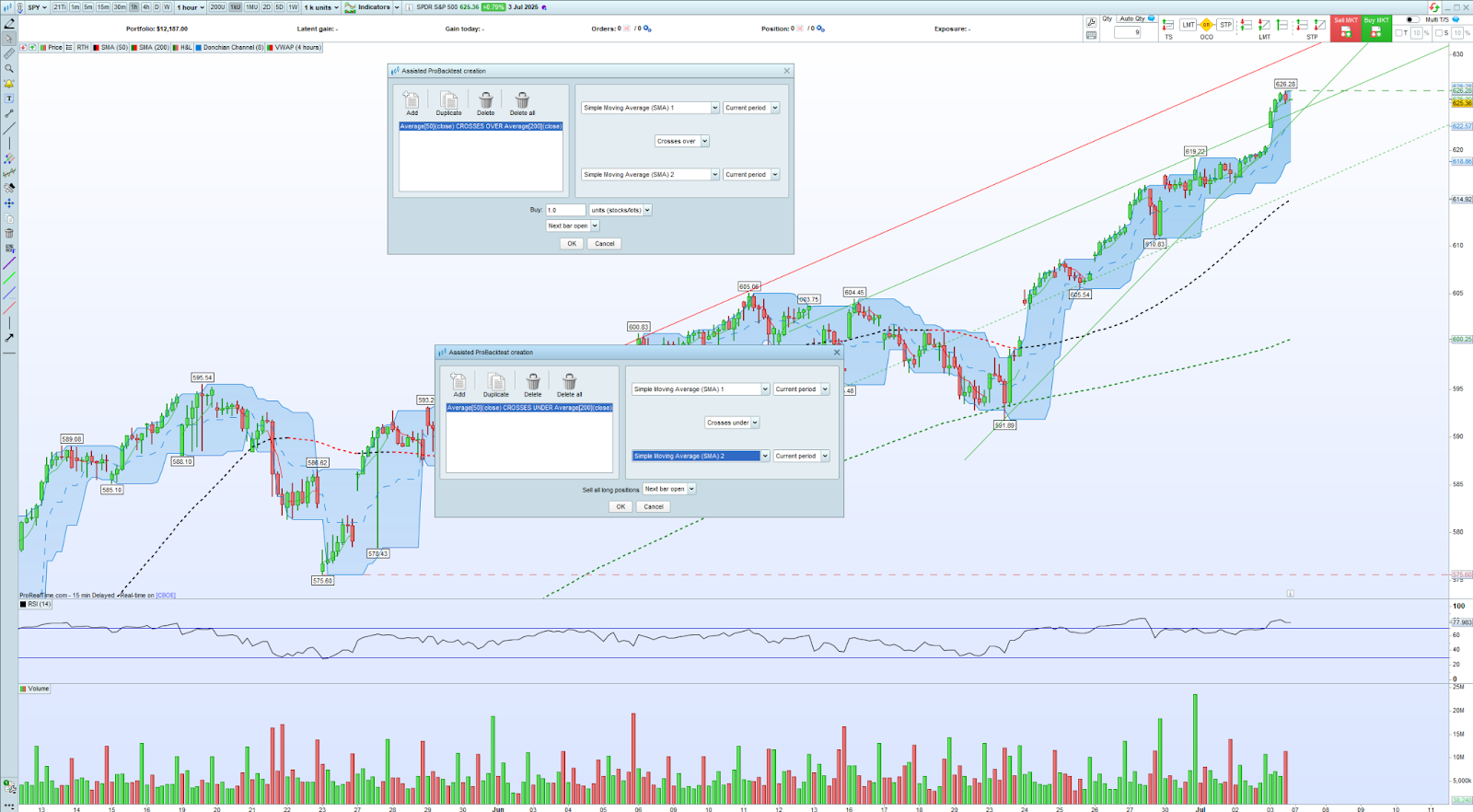Open Next bar open dropdown beside Sell all long positions
Viewport: 1473px width, 812px height.
(x=669, y=489)
